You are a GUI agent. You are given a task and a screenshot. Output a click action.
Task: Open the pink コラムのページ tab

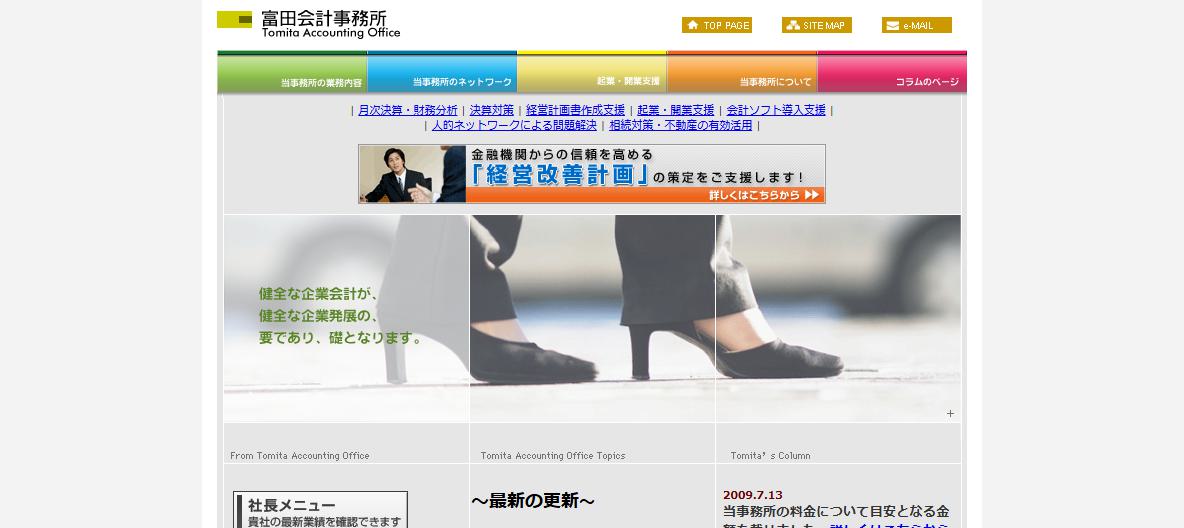(x=893, y=73)
